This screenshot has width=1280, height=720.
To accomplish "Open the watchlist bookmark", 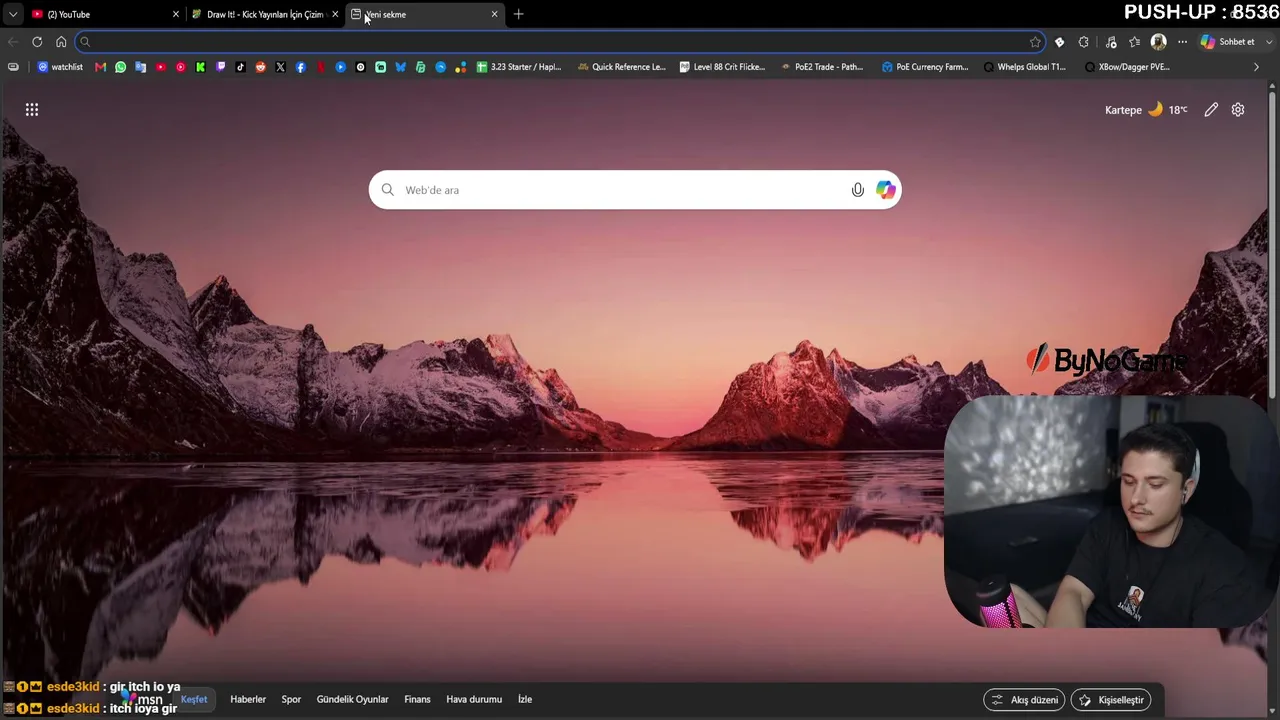I will [60, 67].
